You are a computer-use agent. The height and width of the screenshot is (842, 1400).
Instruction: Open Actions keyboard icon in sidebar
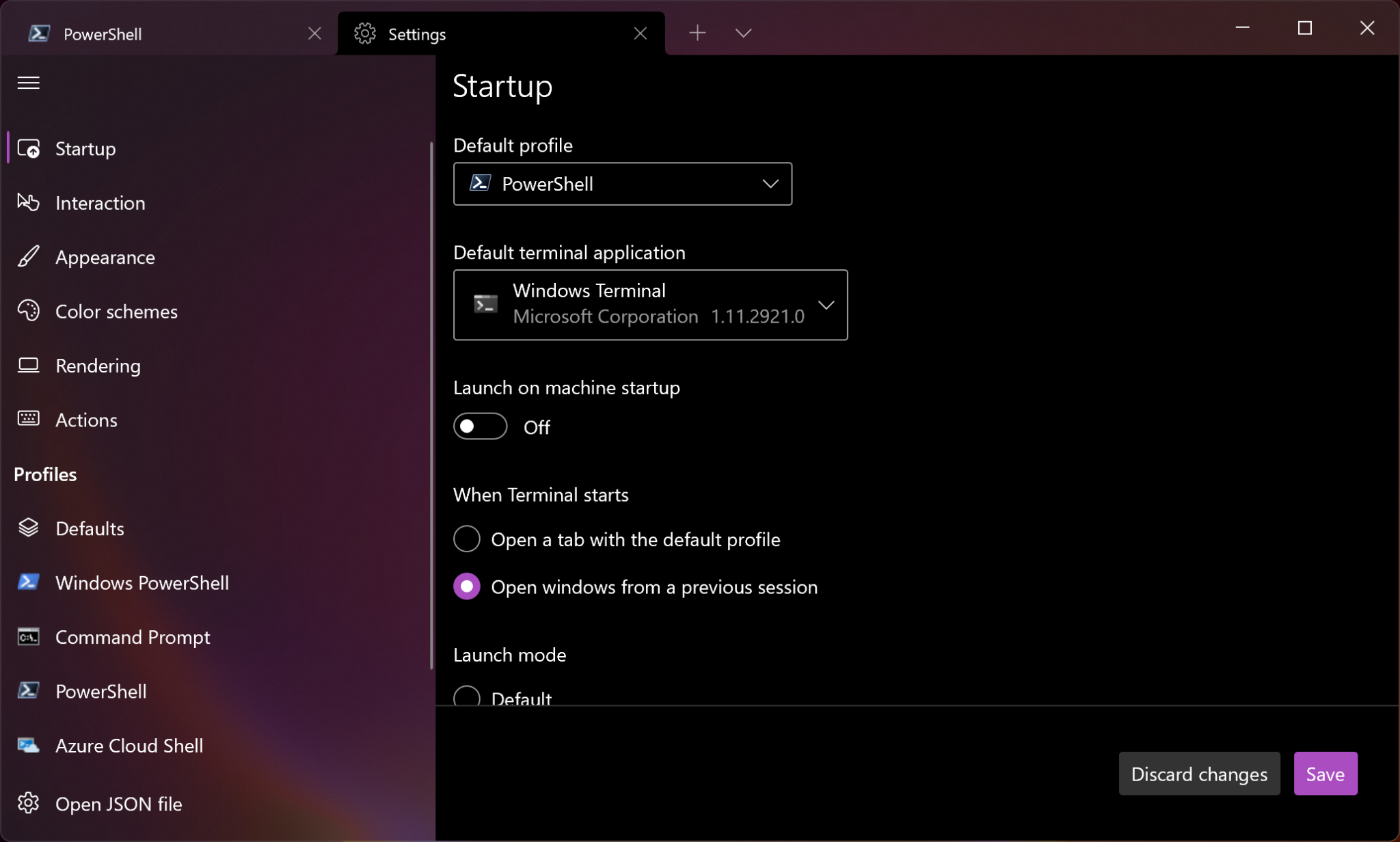pos(28,419)
